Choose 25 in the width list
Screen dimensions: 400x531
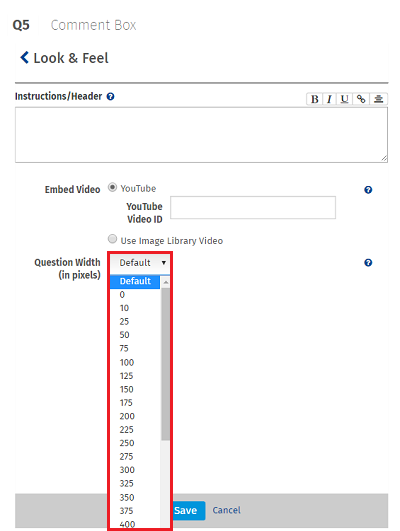[x=135, y=321]
